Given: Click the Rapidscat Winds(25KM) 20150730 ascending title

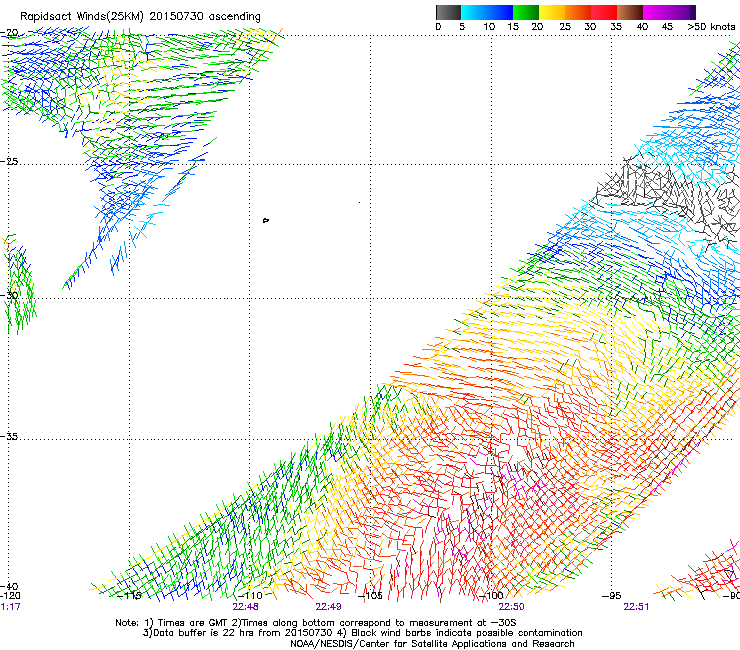Looking at the screenshot, I should coord(140,16).
